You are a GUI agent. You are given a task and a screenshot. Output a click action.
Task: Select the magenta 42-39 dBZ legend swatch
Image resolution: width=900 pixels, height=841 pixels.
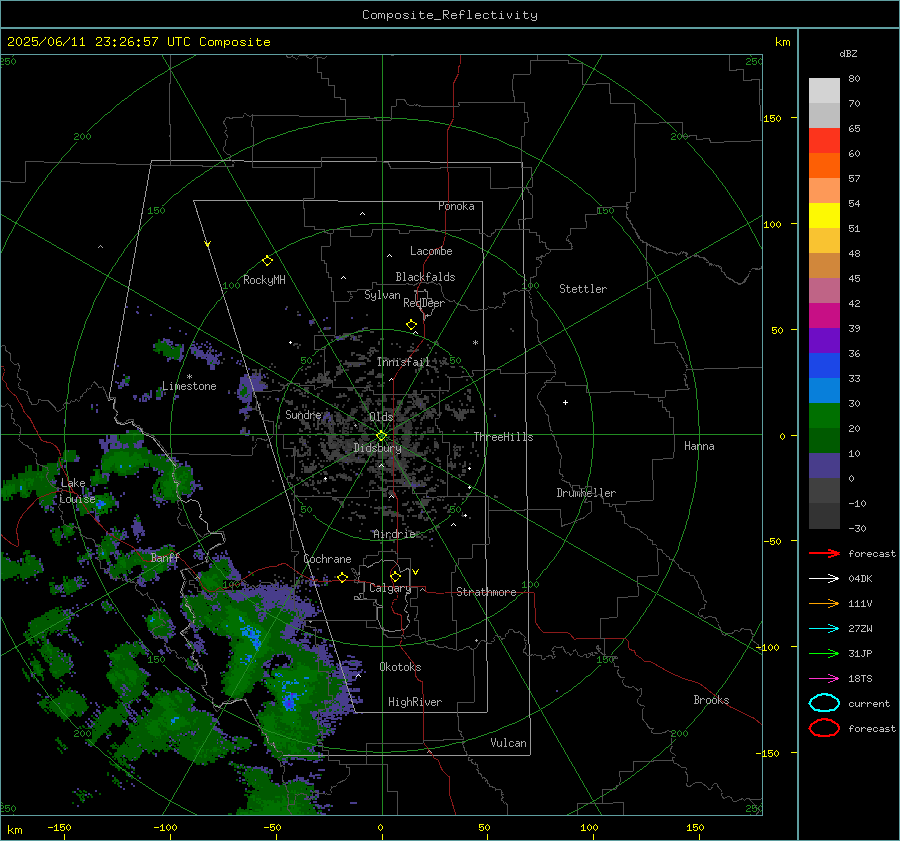tap(824, 316)
